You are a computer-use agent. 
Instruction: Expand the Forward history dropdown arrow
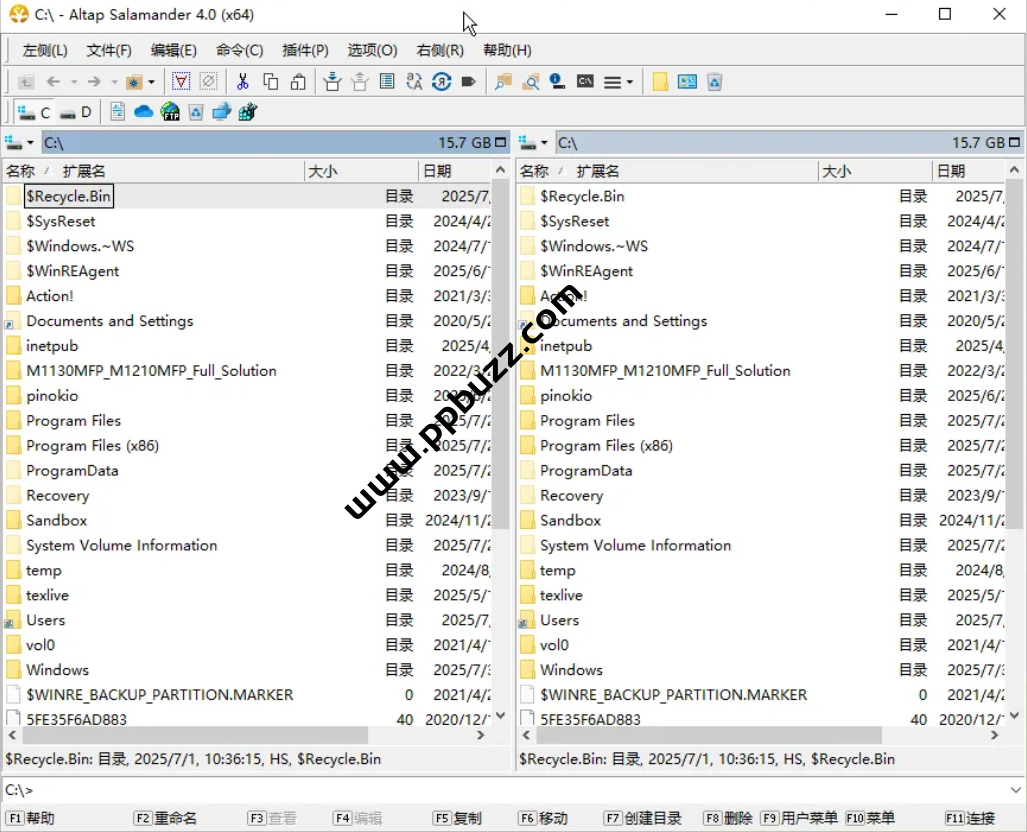[114, 82]
